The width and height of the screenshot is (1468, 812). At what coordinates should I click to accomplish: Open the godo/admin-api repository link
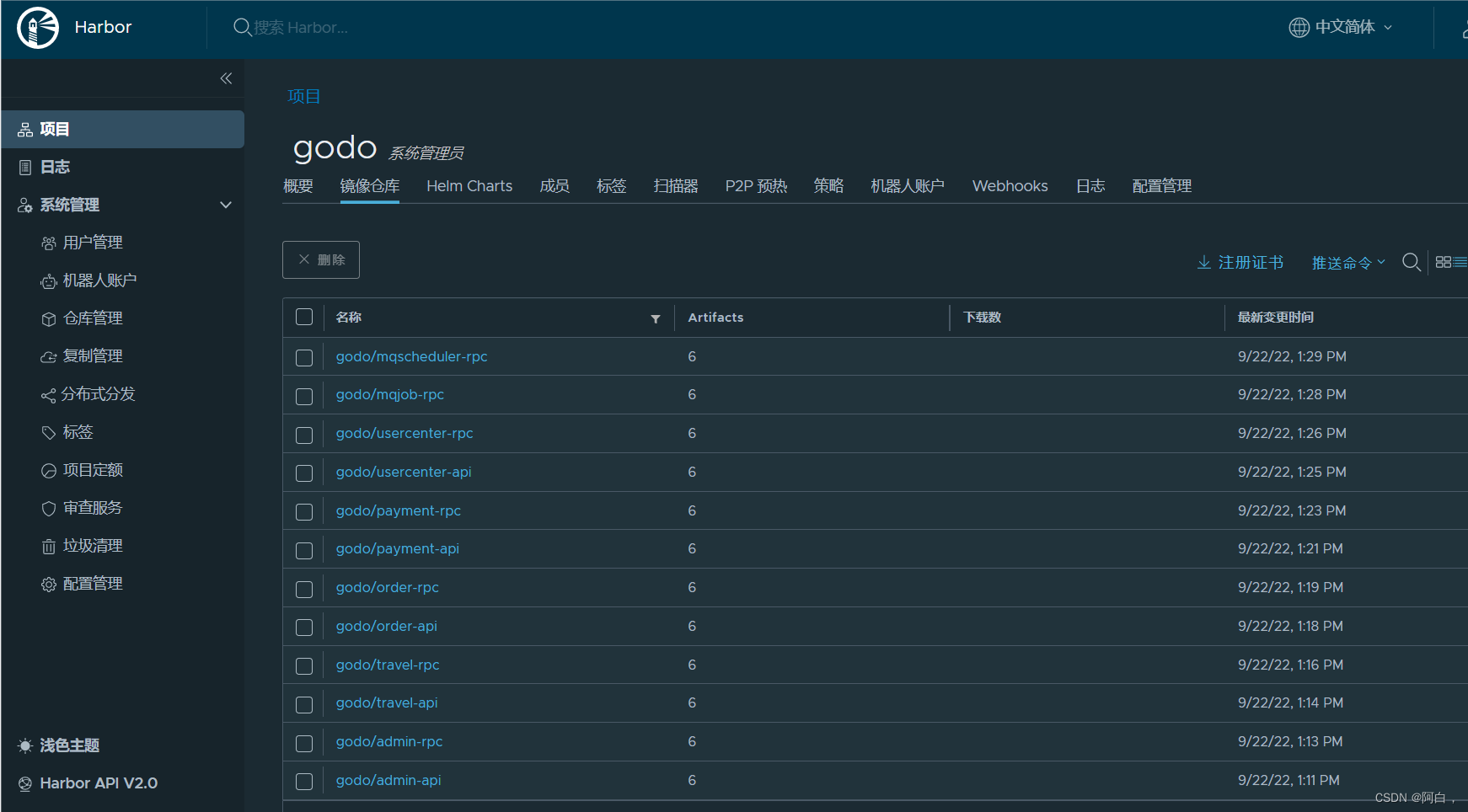(x=388, y=780)
